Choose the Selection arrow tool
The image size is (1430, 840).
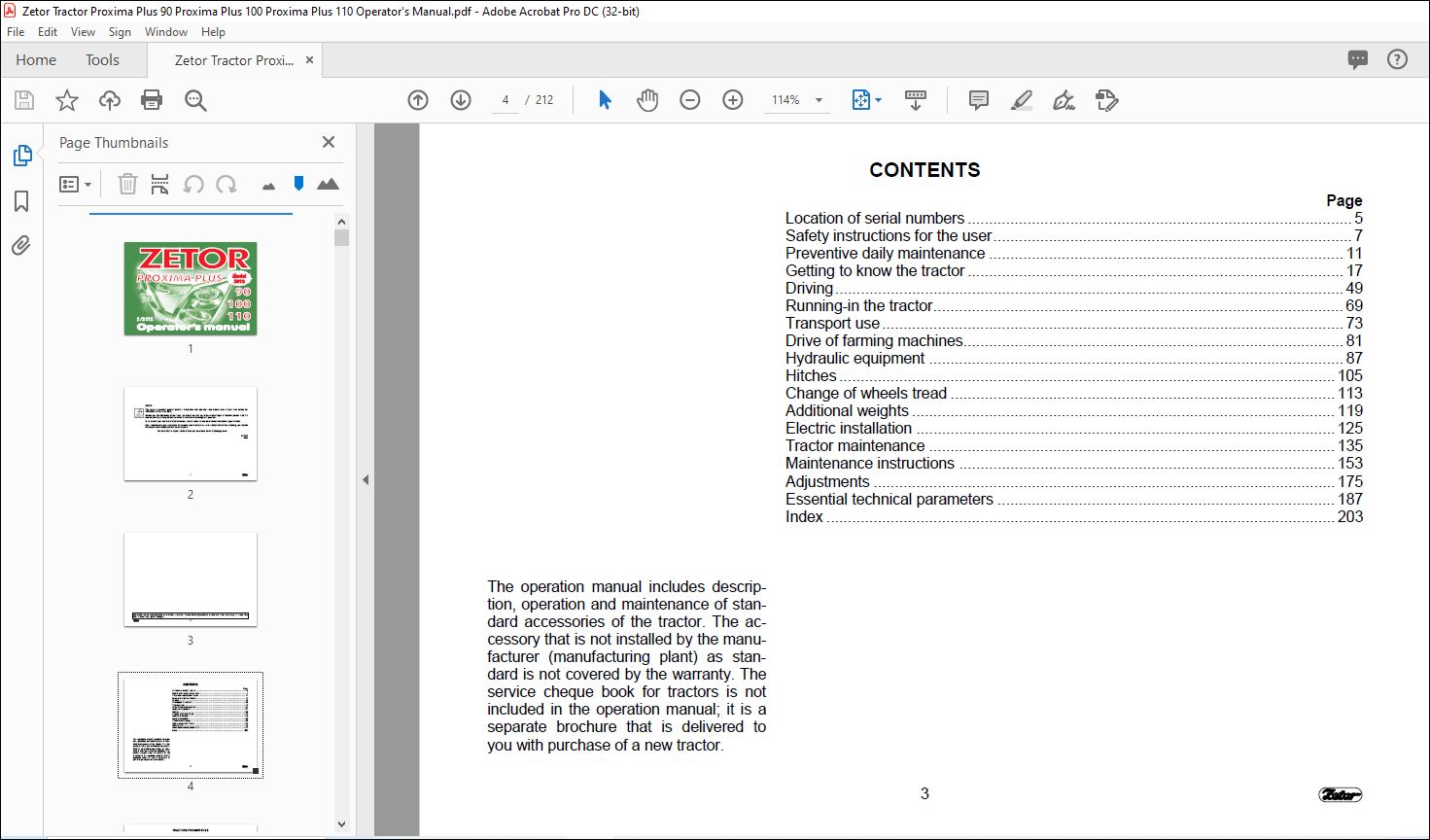click(605, 100)
